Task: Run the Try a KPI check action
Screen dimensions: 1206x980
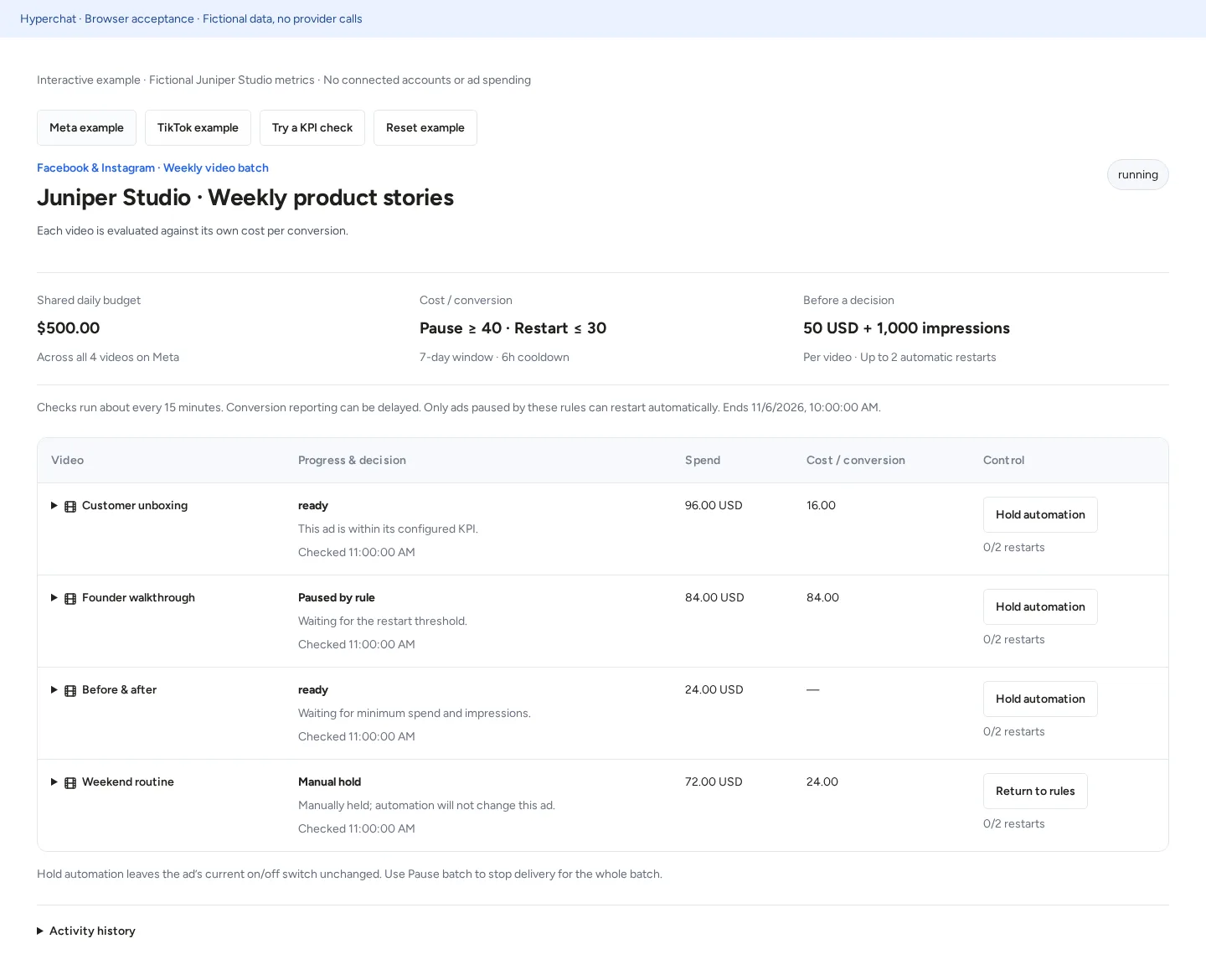Action: click(312, 127)
